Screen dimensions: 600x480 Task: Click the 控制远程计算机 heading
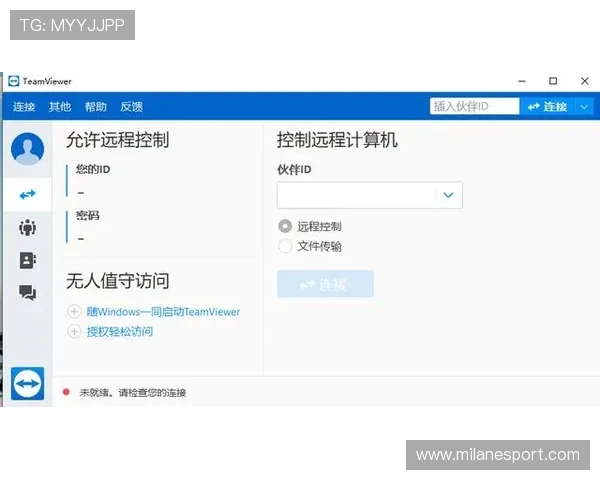[338, 140]
